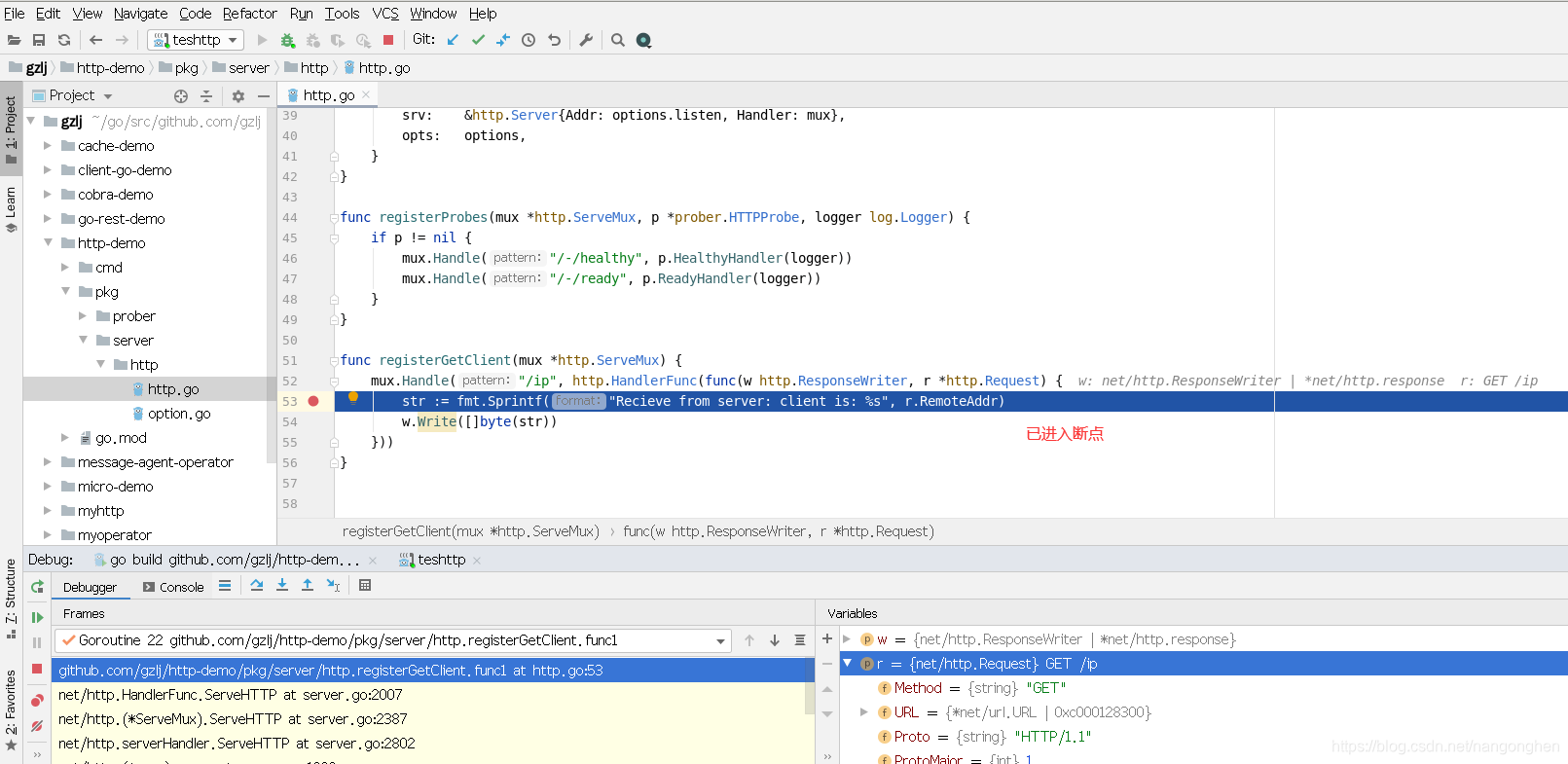This screenshot has width=1568, height=764.
Task: Click the Learn side panel button
Action: 11,209
